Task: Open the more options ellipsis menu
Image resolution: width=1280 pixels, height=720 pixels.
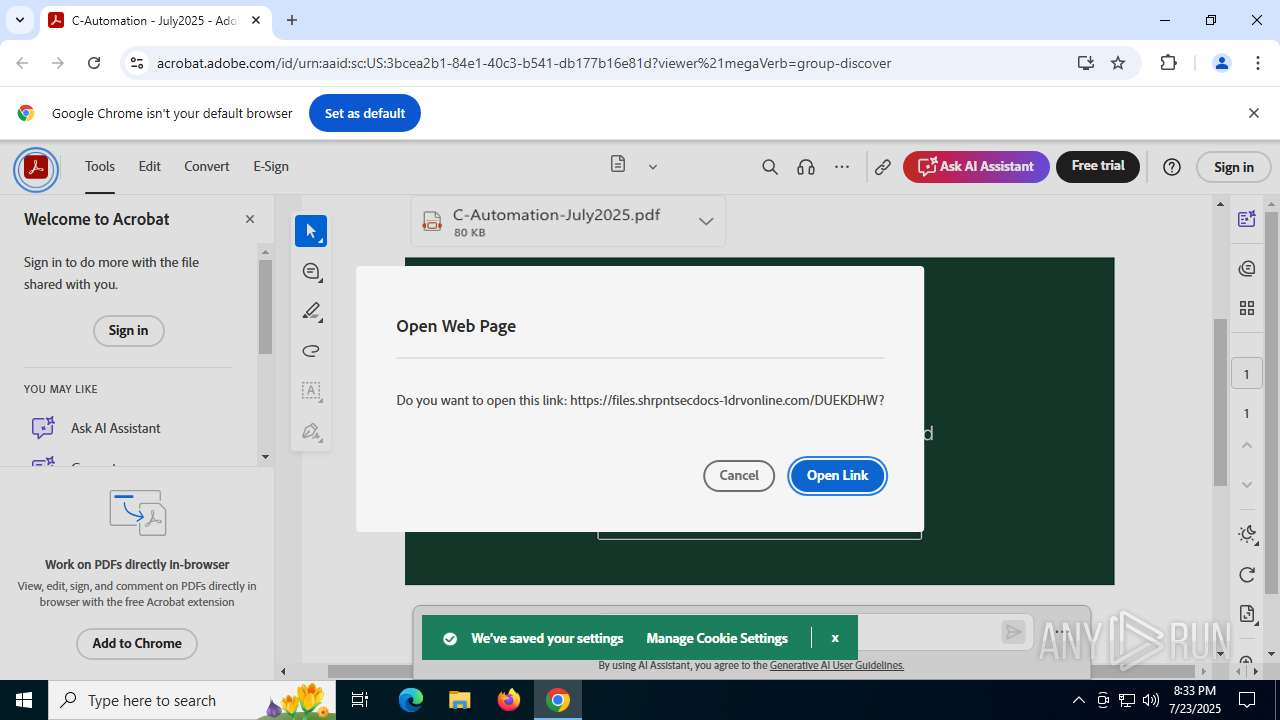Action: (843, 167)
